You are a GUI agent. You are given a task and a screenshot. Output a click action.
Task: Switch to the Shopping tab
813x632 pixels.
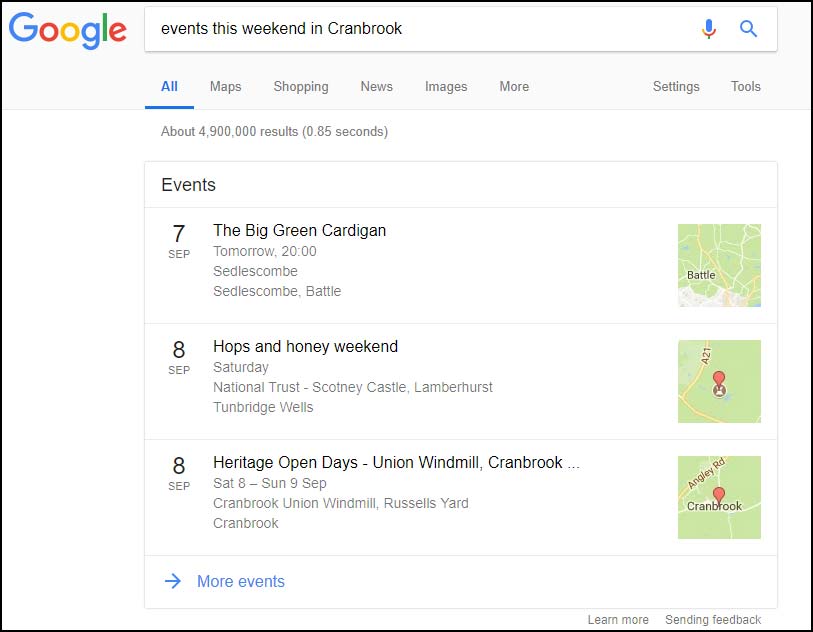301,87
